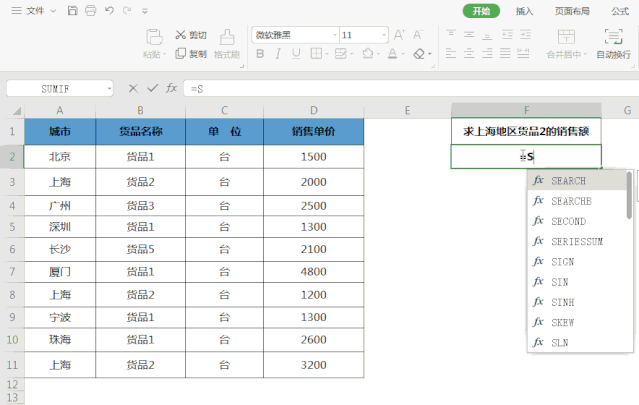The height and width of the screenshot is (405, 639).
Task: Open the text color dropdown arrow
Action: (403, 54)
